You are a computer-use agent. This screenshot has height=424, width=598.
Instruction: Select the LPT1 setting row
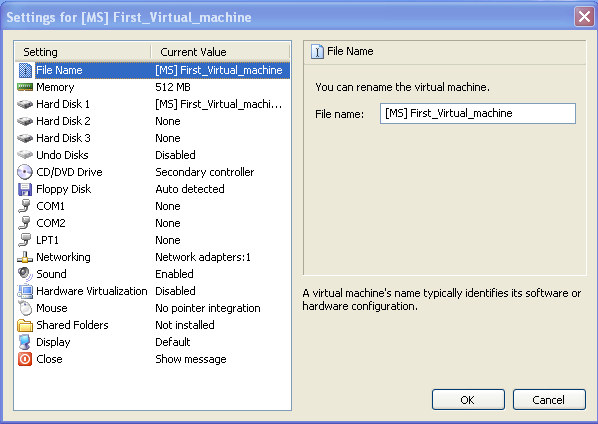[153, 240]
